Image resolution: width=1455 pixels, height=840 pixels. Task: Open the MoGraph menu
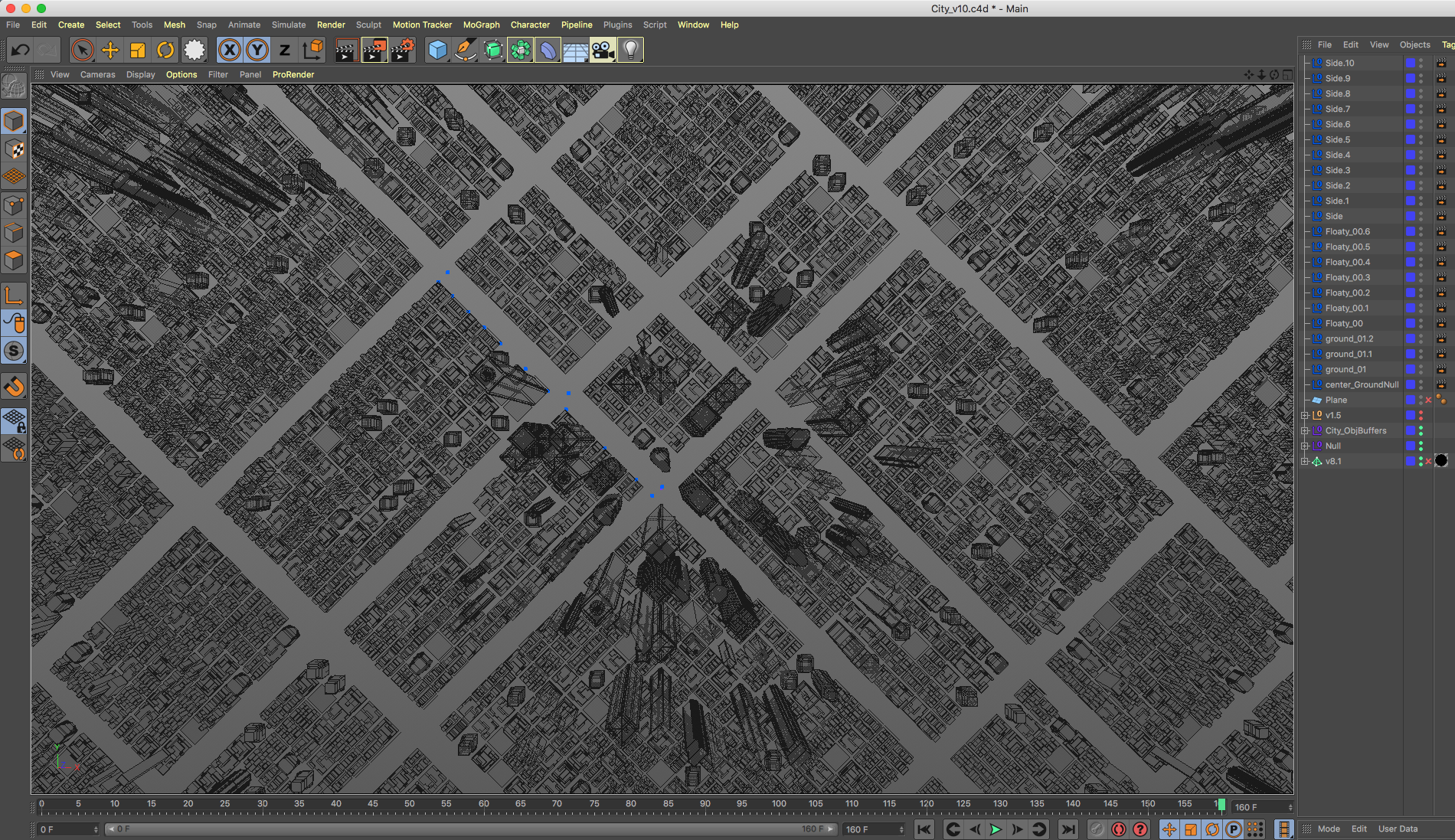481,25
